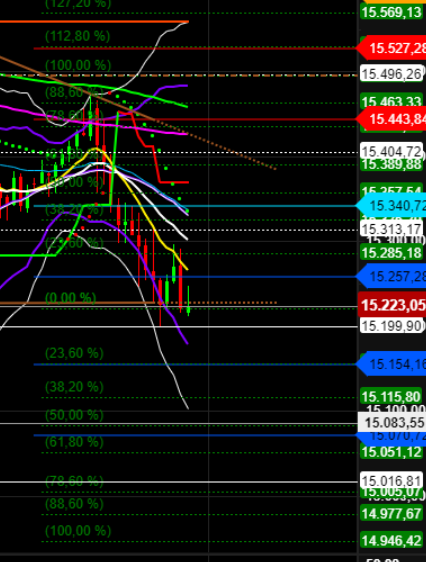Click the (88,60 %) label above 14.977,67 line
This screenshot has width=426, height=562.
pos(74,504)
